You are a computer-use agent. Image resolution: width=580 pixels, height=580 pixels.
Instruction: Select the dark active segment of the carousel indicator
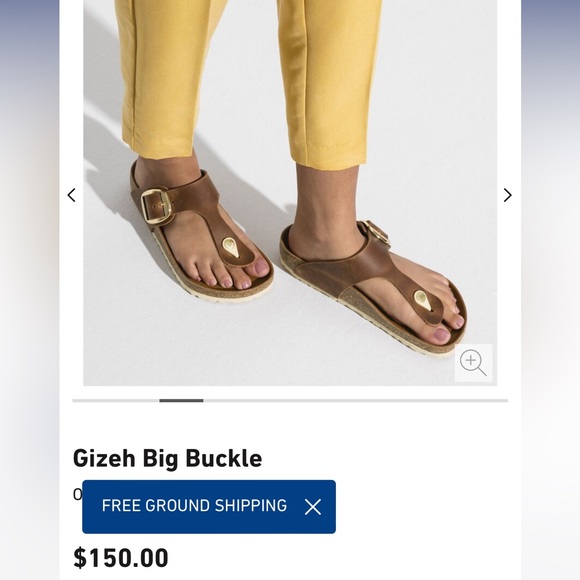(181, 401)
